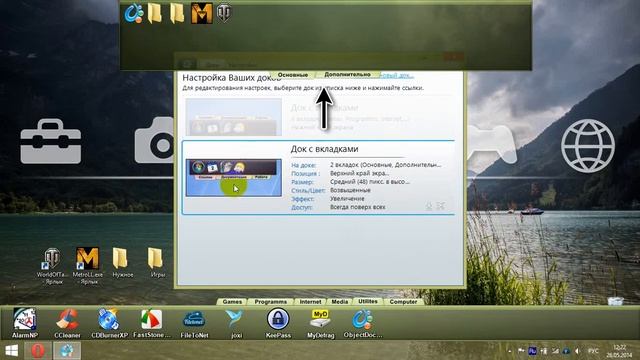This screenshot has width=640, height=360.
Task: Open the MetroLL.exe desktop shortcut
Action: coord(87,265)
